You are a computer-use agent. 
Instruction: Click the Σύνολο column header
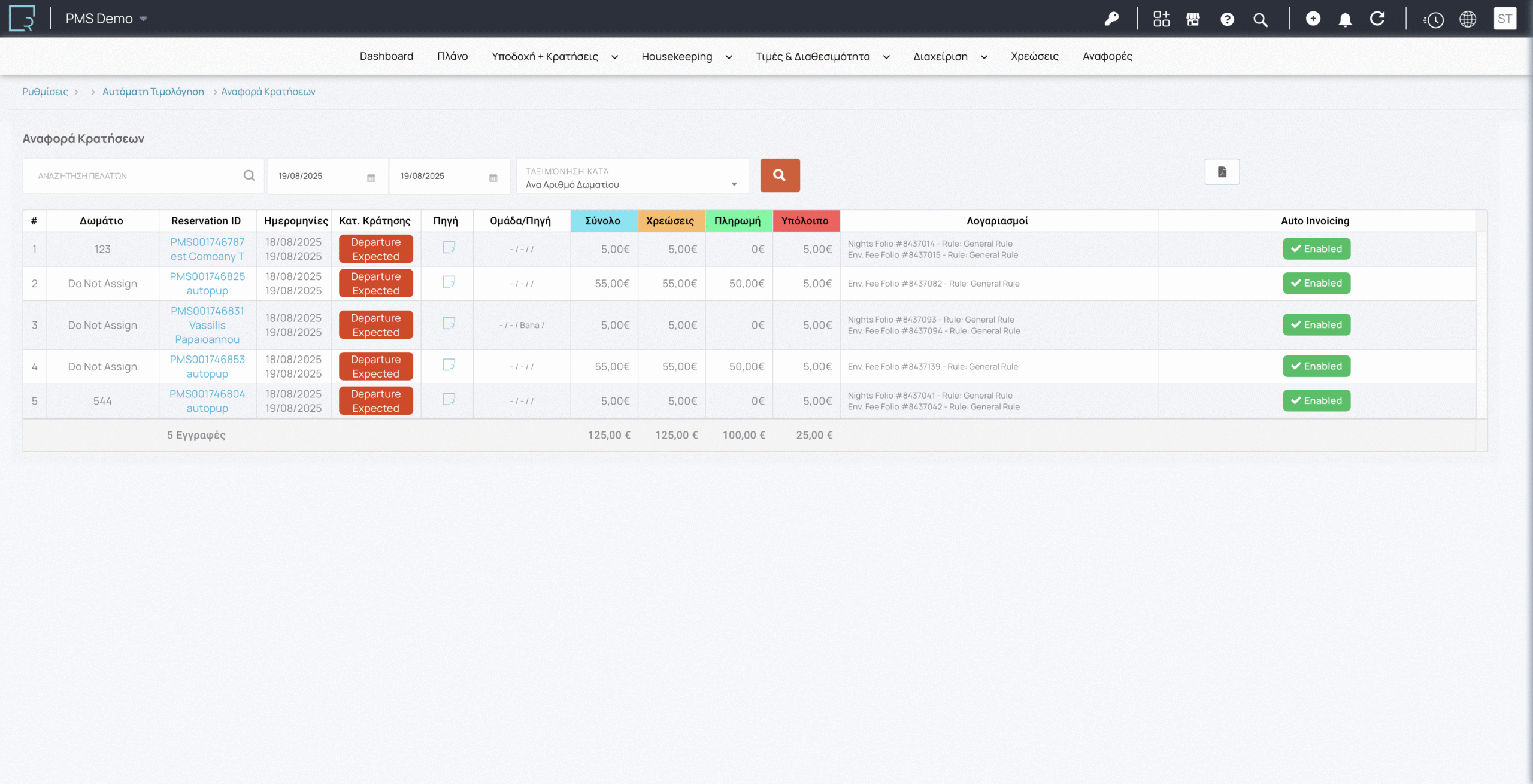[604, 221]
